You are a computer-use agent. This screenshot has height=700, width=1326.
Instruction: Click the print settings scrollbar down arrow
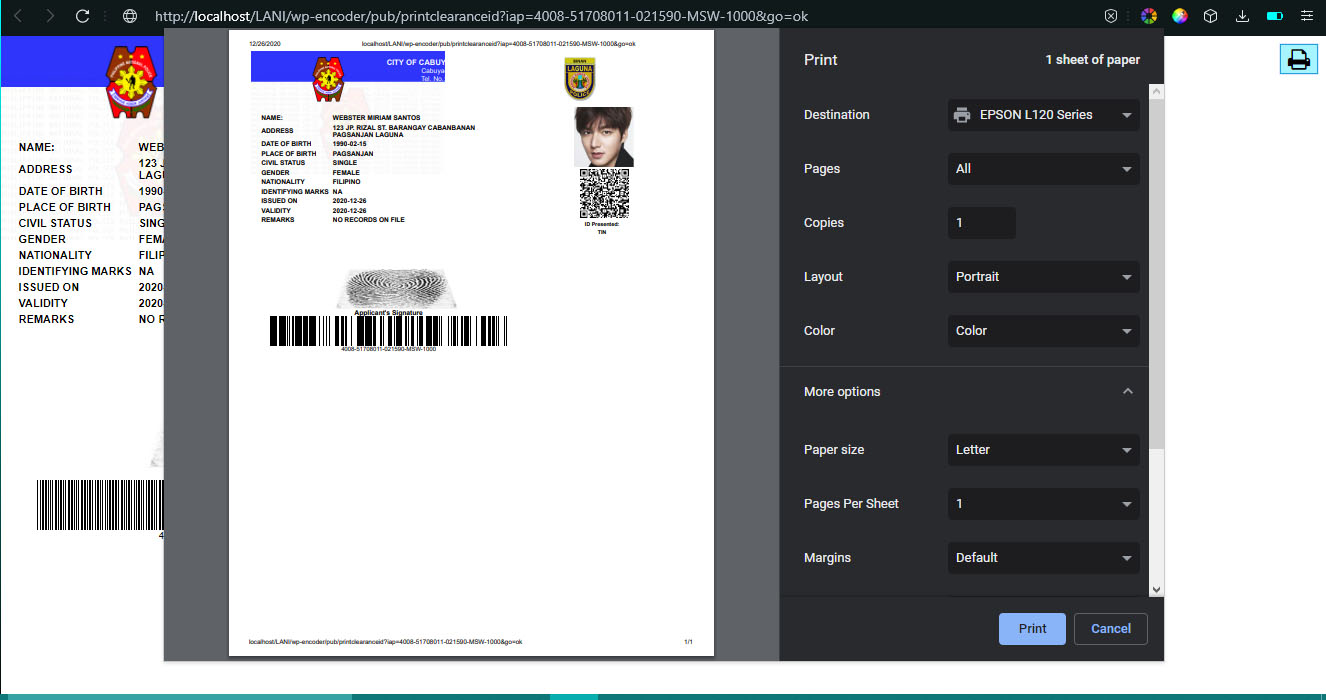pos(1157,590)
